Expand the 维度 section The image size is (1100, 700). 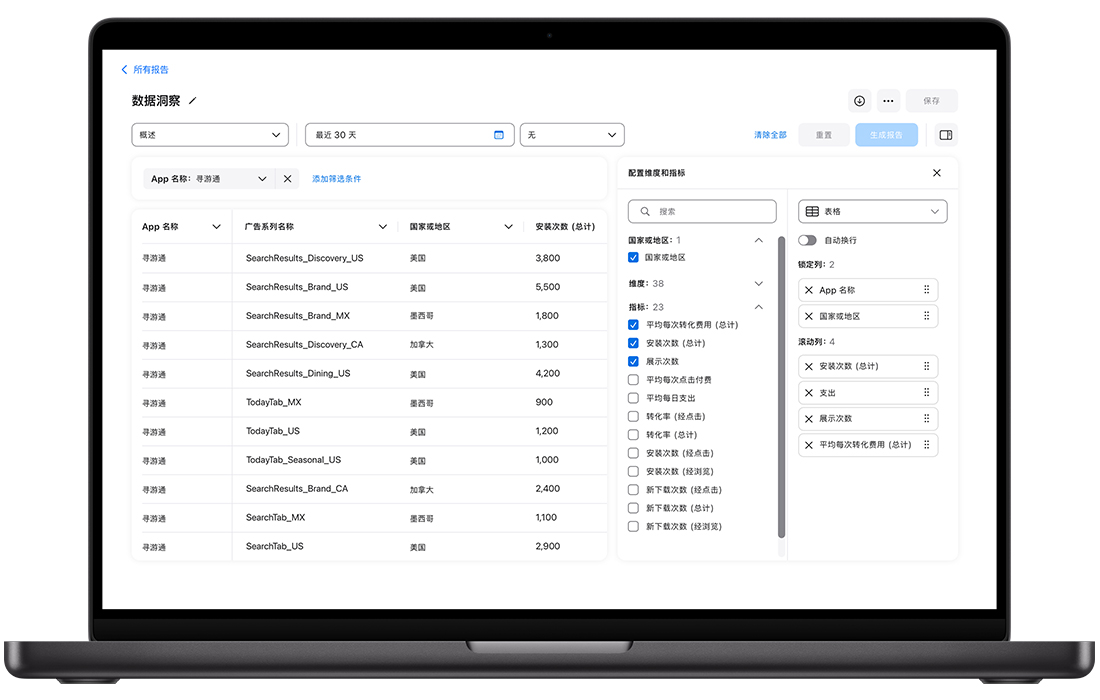(758, 284)
